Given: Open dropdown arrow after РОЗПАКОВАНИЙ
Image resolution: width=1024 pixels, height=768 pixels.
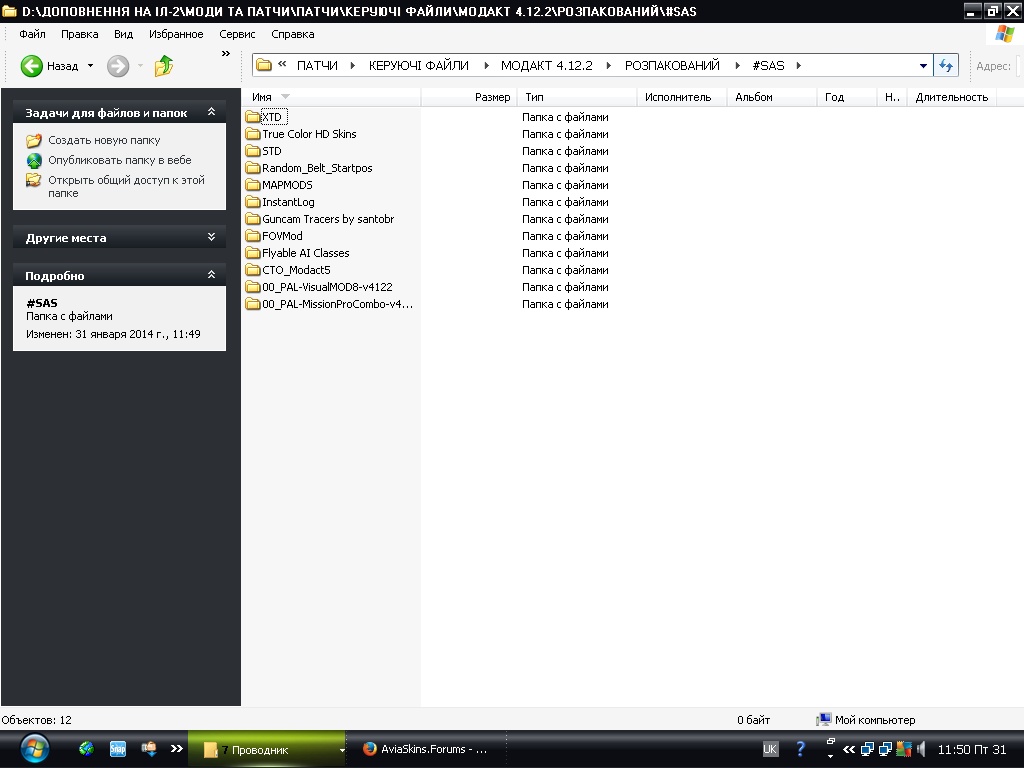Looking at the screenshot, I should [x=737, y=65].
